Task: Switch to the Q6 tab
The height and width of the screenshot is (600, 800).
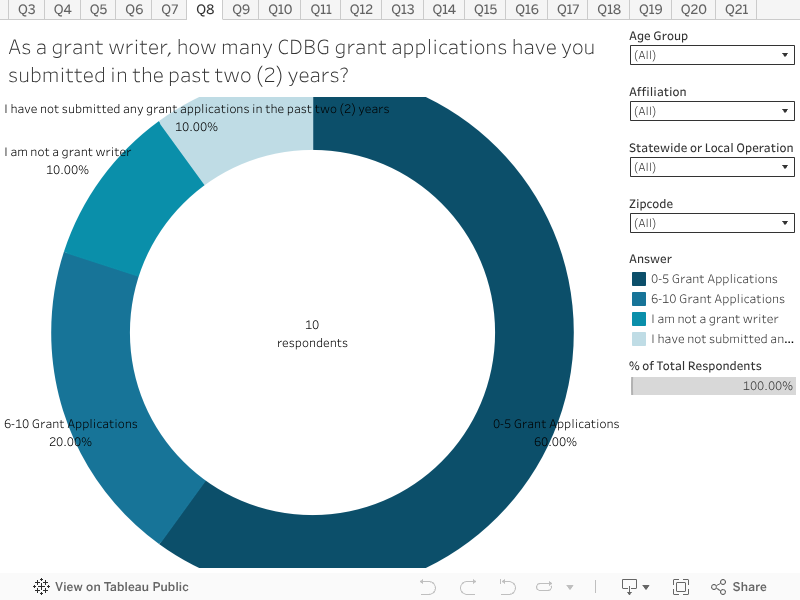Action: pos(134,9)
